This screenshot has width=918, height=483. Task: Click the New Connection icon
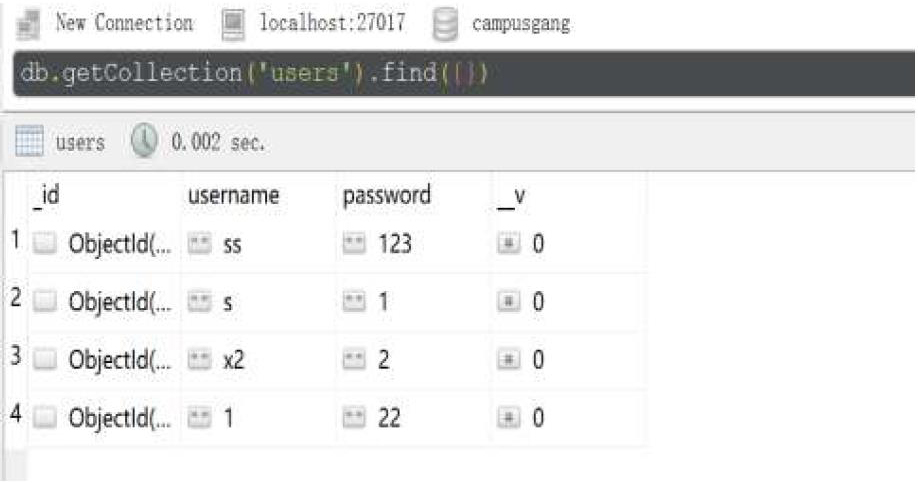[28, 25]
